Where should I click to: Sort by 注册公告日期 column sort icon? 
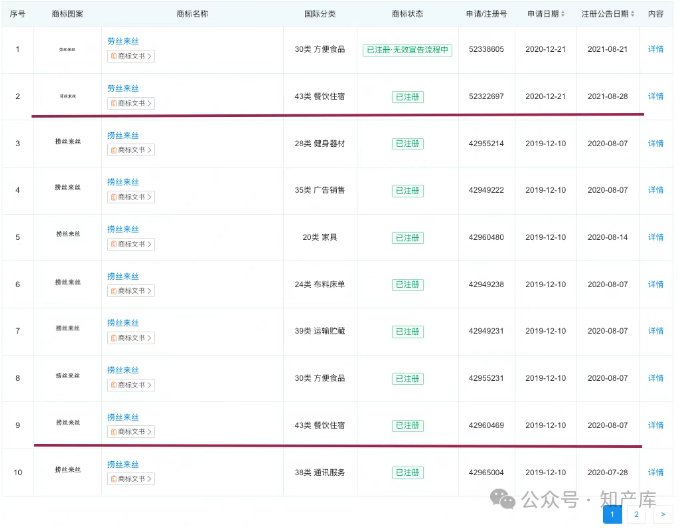coord(632,14)
